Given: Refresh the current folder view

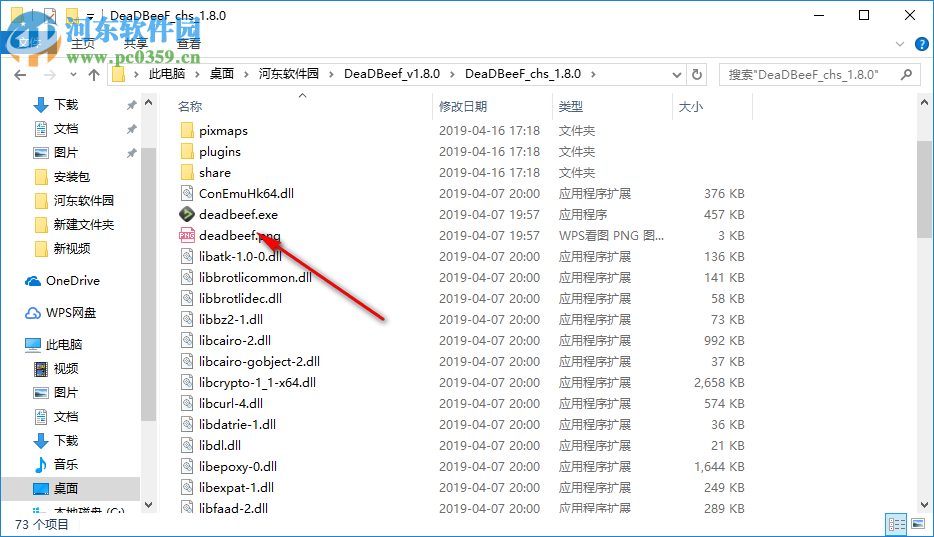Looking at the screenshot, I should (696, 74).
